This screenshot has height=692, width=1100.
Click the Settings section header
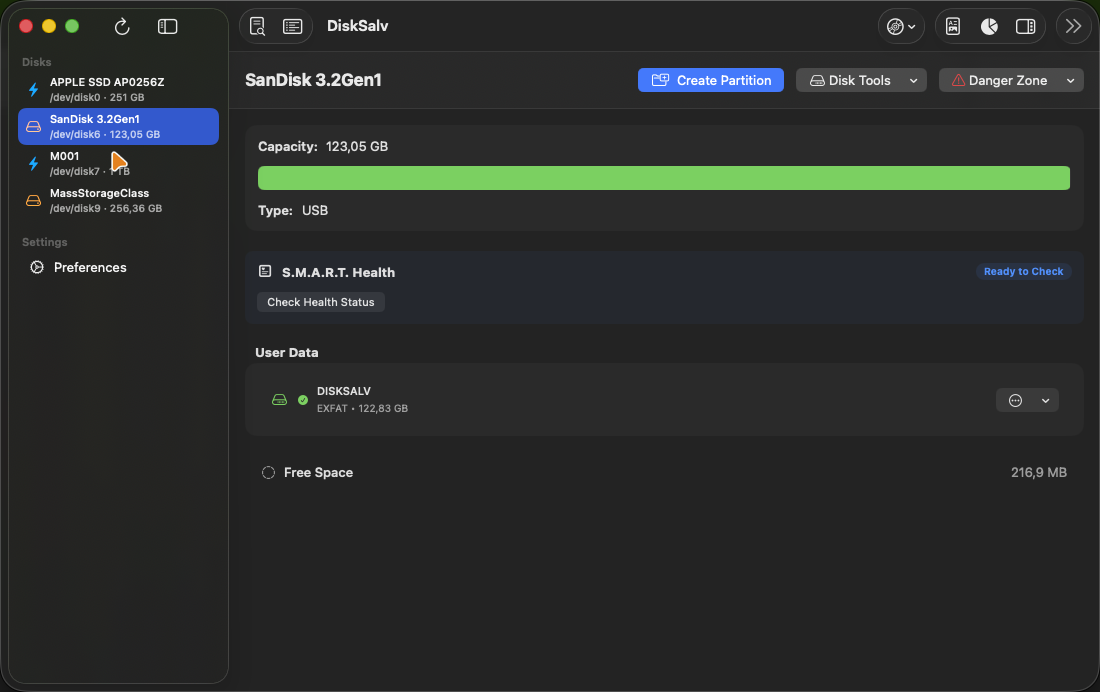click(45, 242)
